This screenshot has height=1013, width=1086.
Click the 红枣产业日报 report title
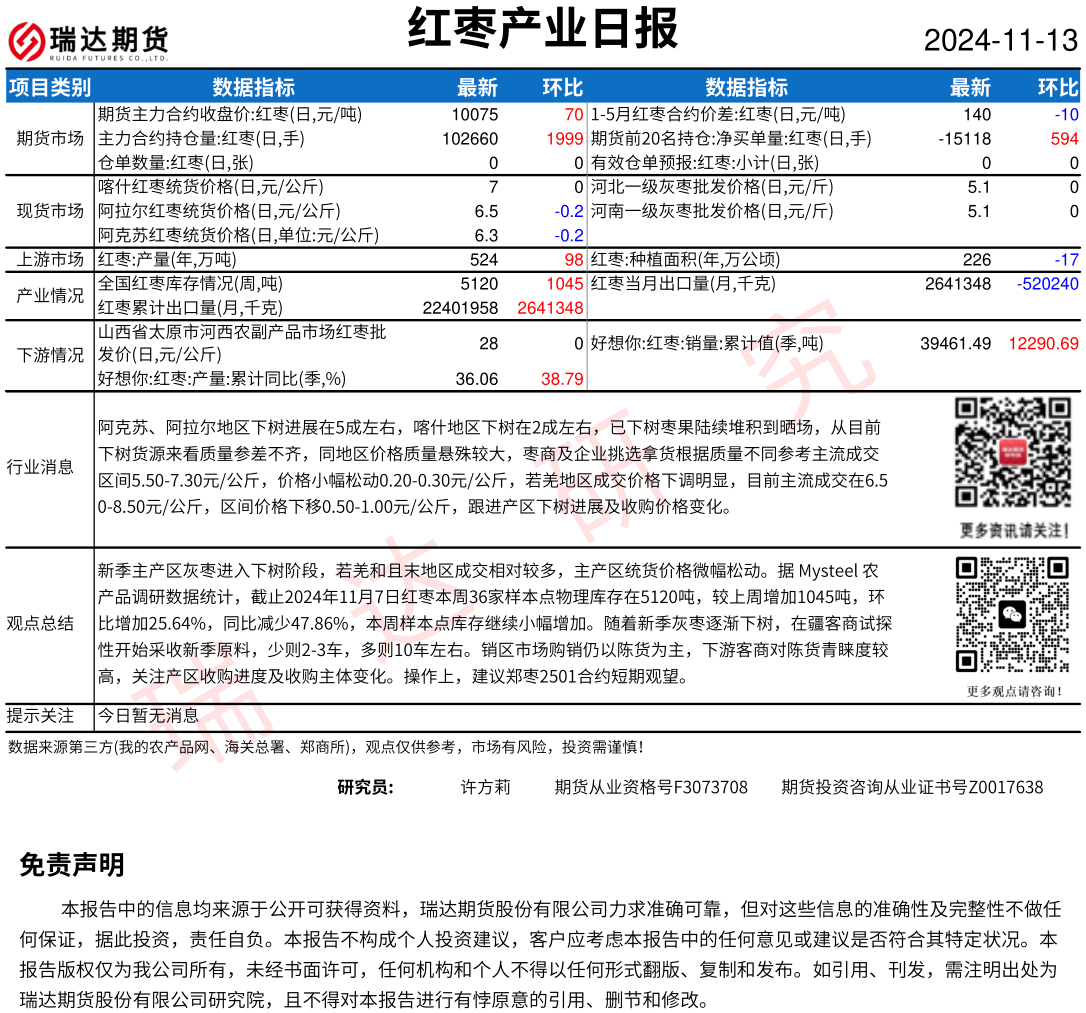point(543,30)
